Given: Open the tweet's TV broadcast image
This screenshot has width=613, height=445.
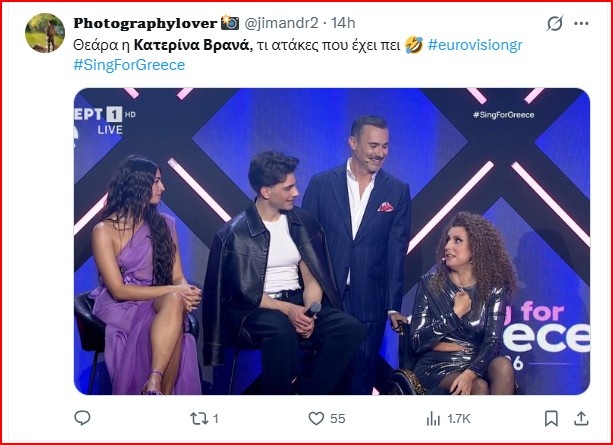Looking at the screenshot, I should coord(331,240).
